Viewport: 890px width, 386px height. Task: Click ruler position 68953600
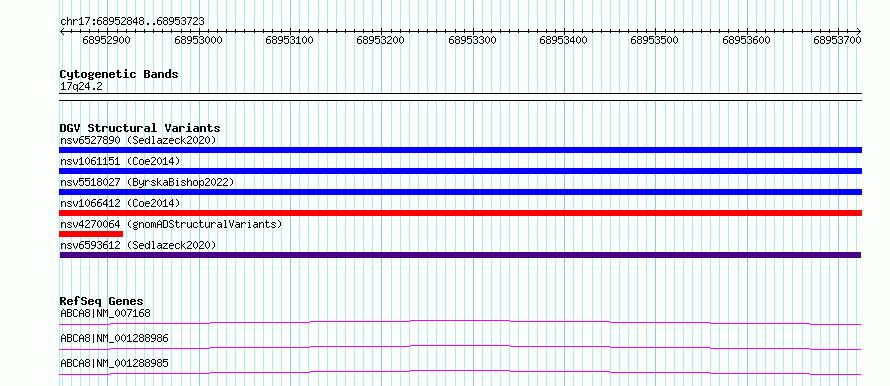pos(746,40)
